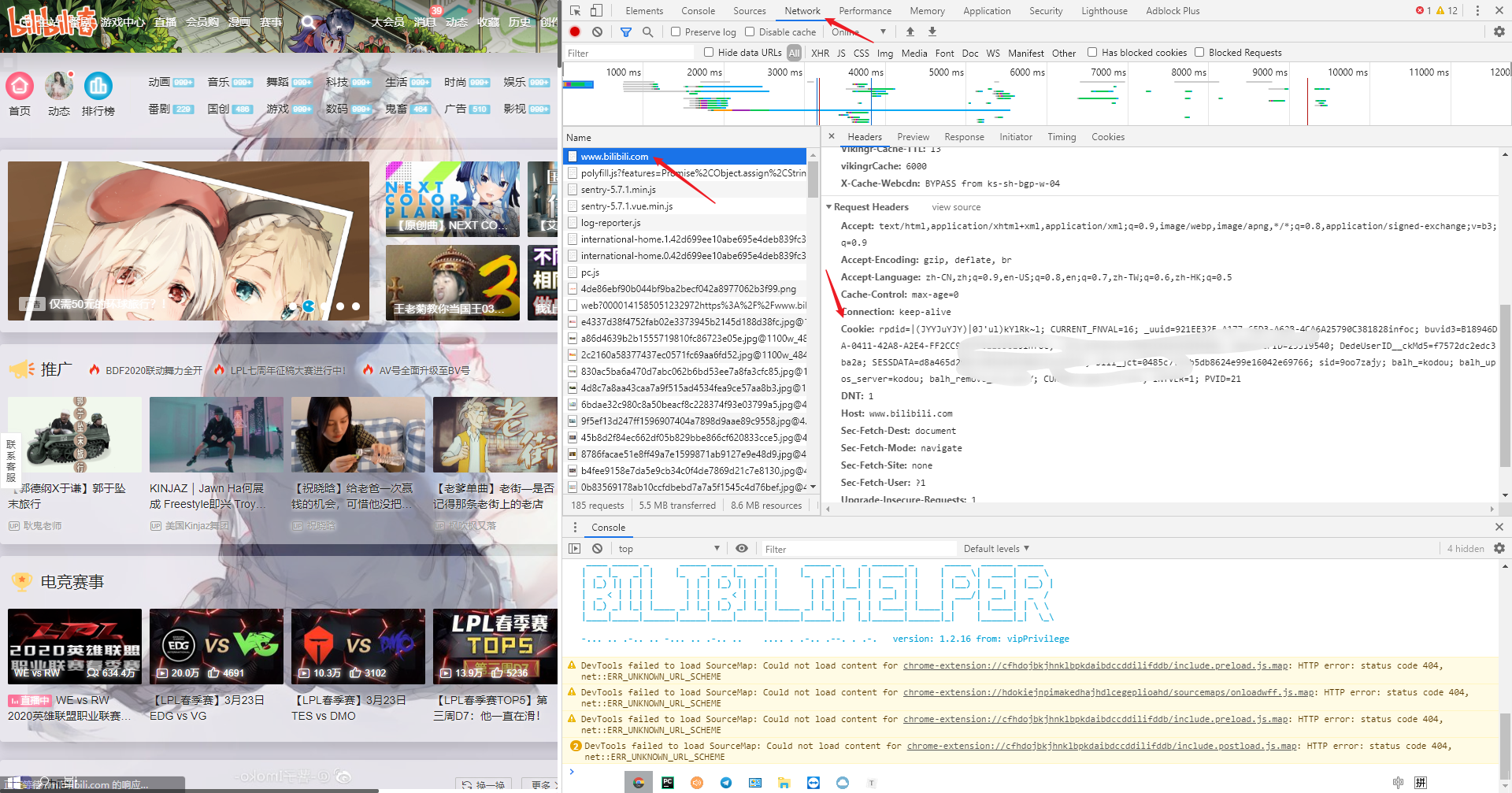1512x793 pixels.
Task: Click the red error count badge
Action: coord(1424,10)
